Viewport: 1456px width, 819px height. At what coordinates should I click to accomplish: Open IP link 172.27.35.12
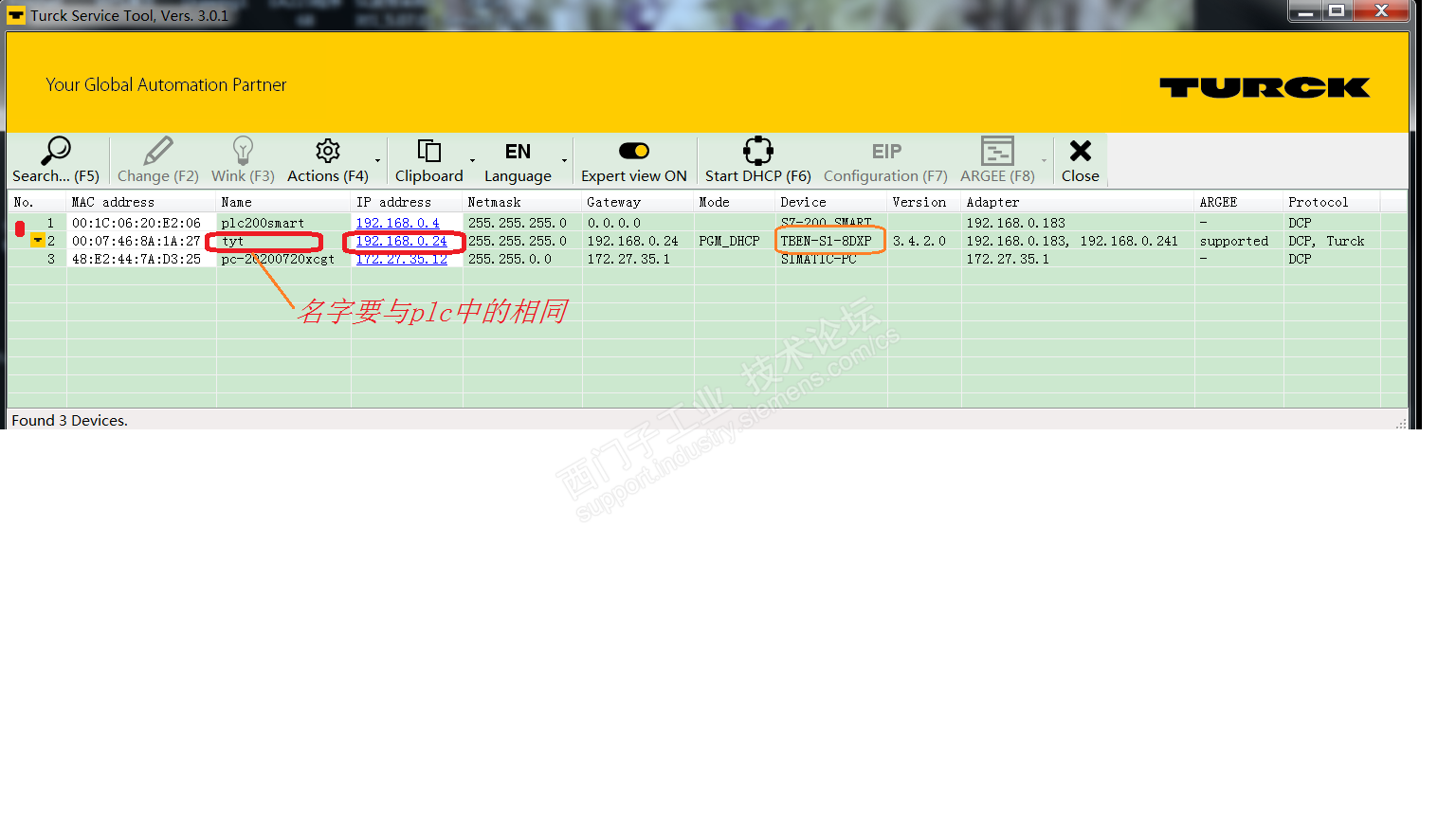[x=401, y=259]
